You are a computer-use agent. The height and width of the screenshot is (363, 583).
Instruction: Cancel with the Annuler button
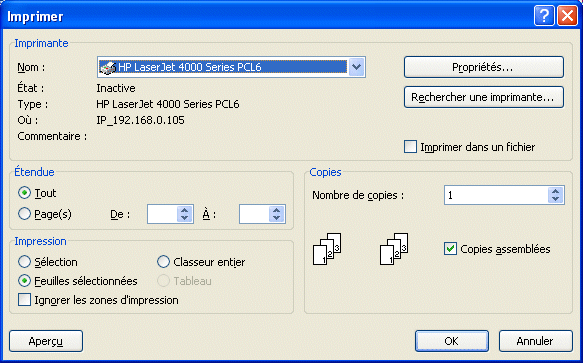click(535, 341)
